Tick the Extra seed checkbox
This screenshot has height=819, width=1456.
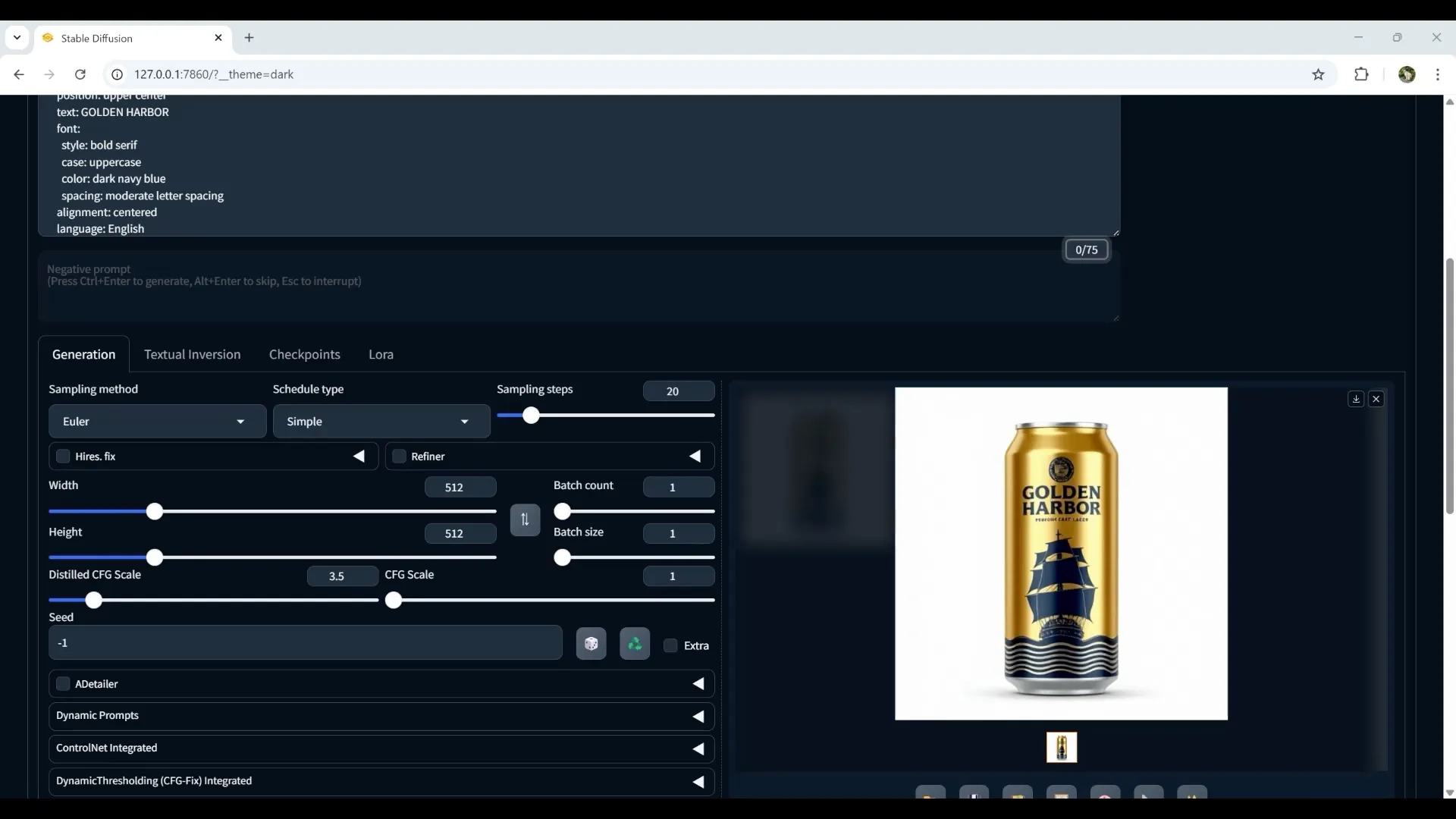pos(670,645)
